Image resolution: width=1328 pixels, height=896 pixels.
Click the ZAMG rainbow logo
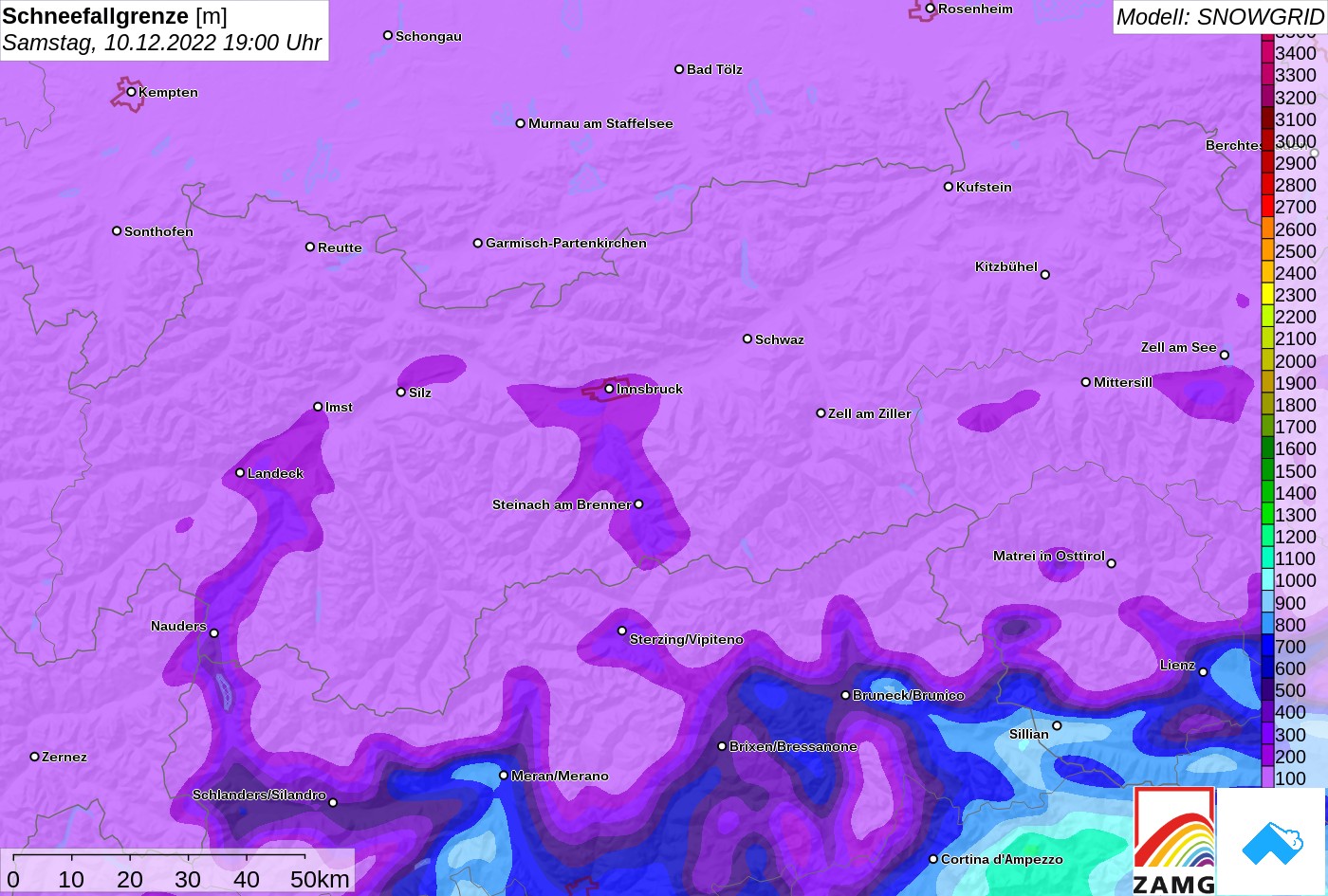(x=1174, y=841)
